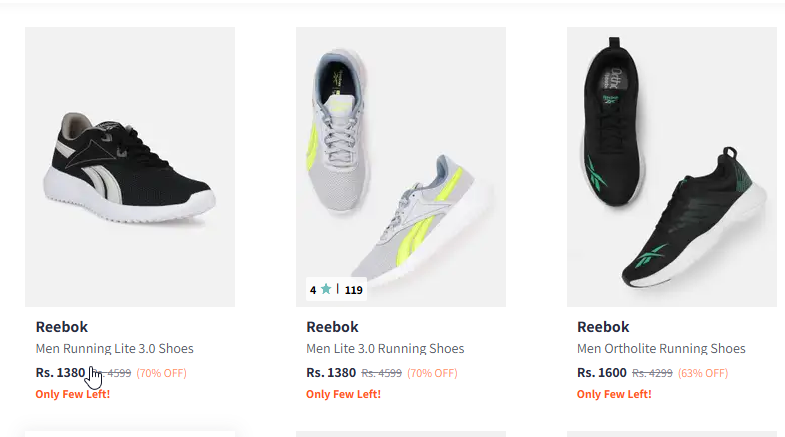Click the 63% OFF discount label
This screenshot has width=785, height=437.
(703, 373)
